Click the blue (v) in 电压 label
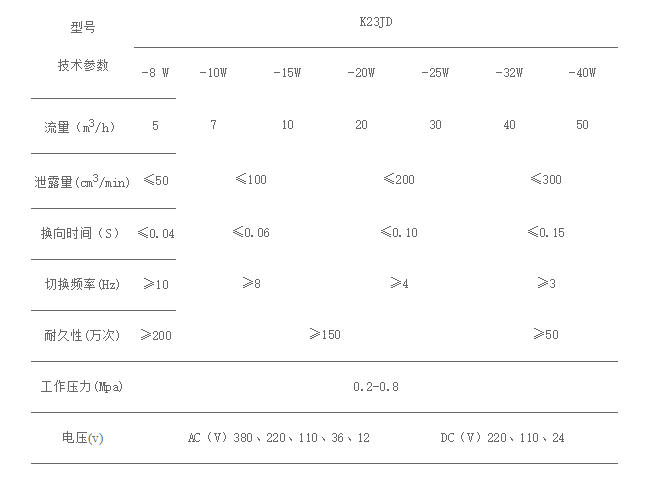Image resolution: width=670 pixels, height=496 pixels. [x=96, y=438]
